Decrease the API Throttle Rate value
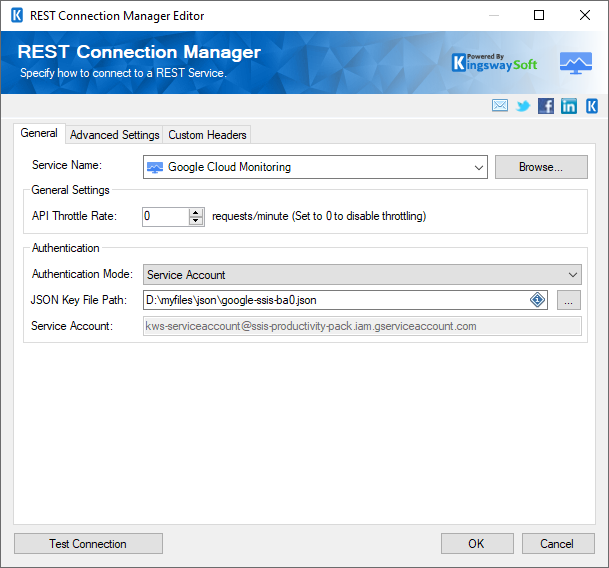Image resolution: width=609 pixels, height=568 pixels. tap(196, 221)
